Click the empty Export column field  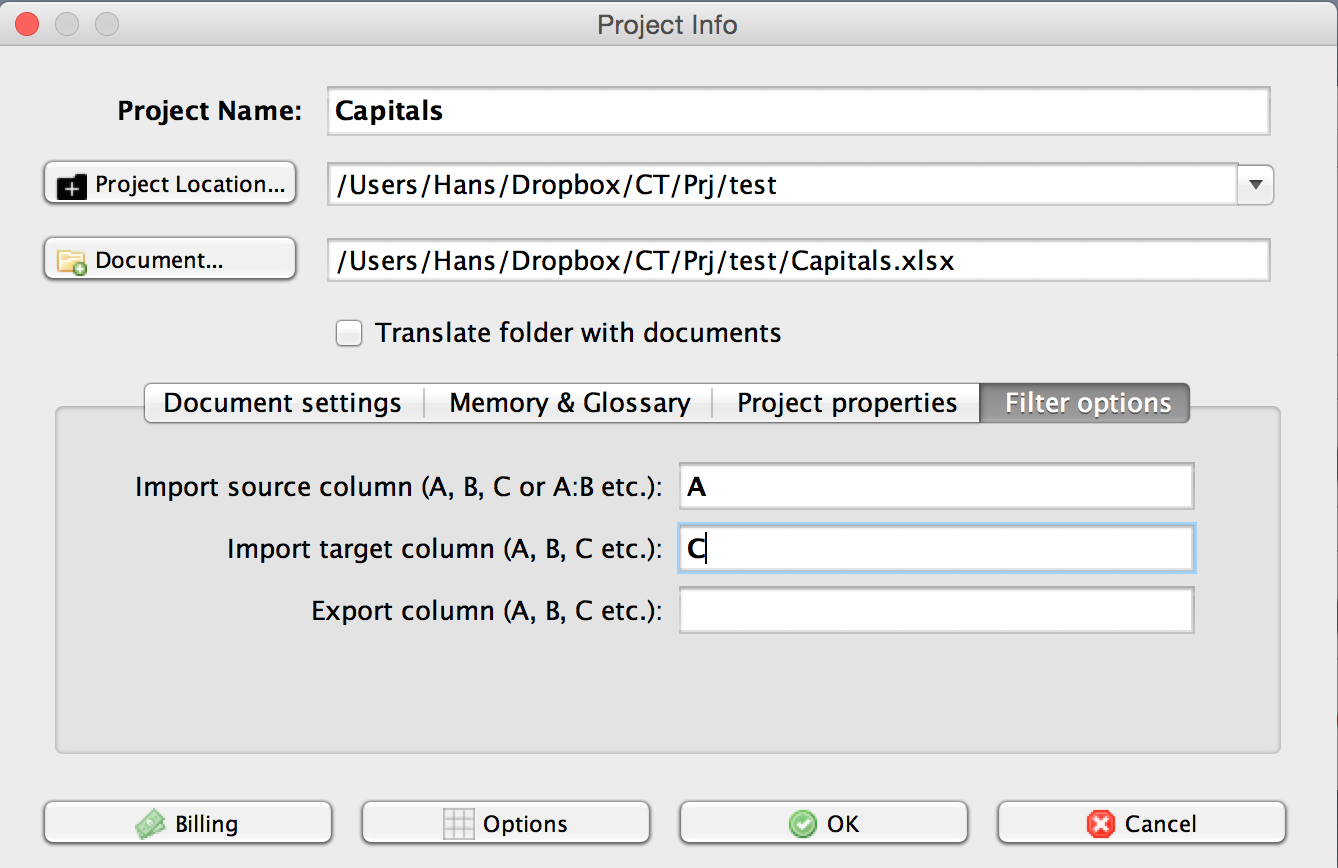click(x=936, y=611)
